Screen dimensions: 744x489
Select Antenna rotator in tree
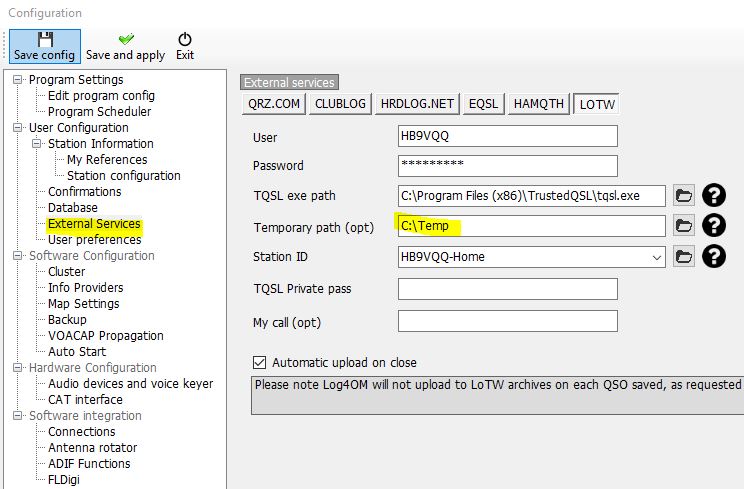coord(93,448)
